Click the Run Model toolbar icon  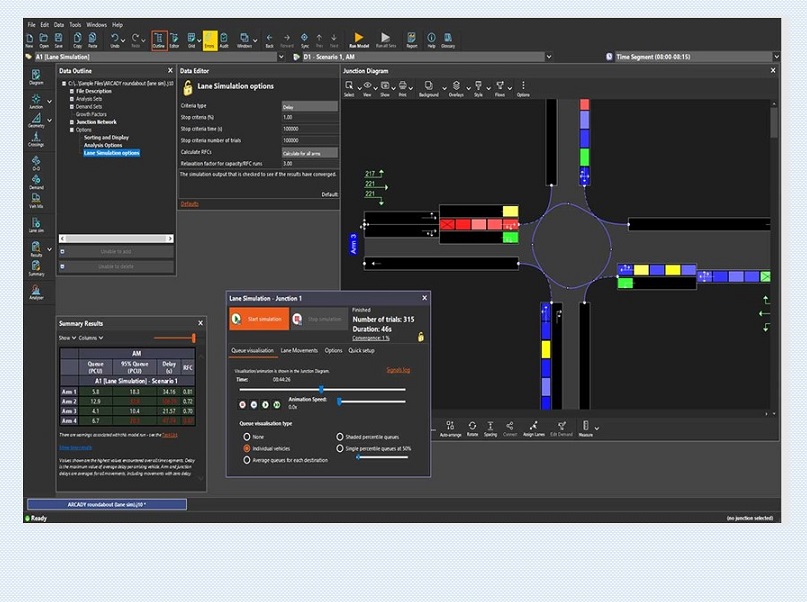(358, 39)
